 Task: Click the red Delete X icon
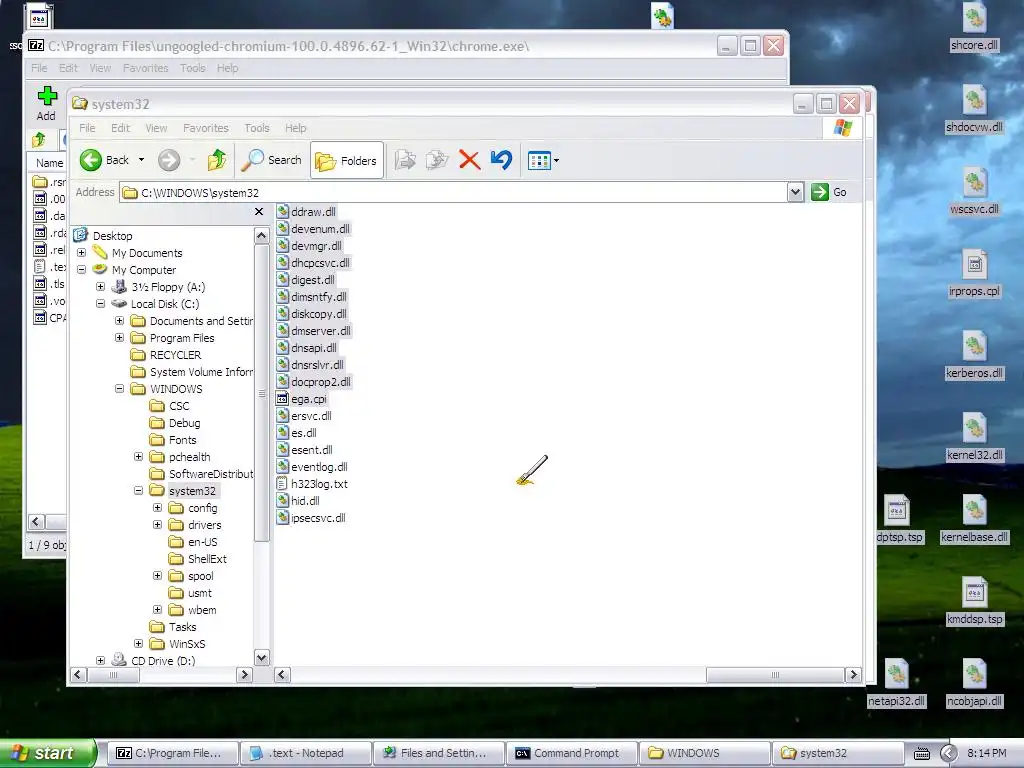coord(469,160)
